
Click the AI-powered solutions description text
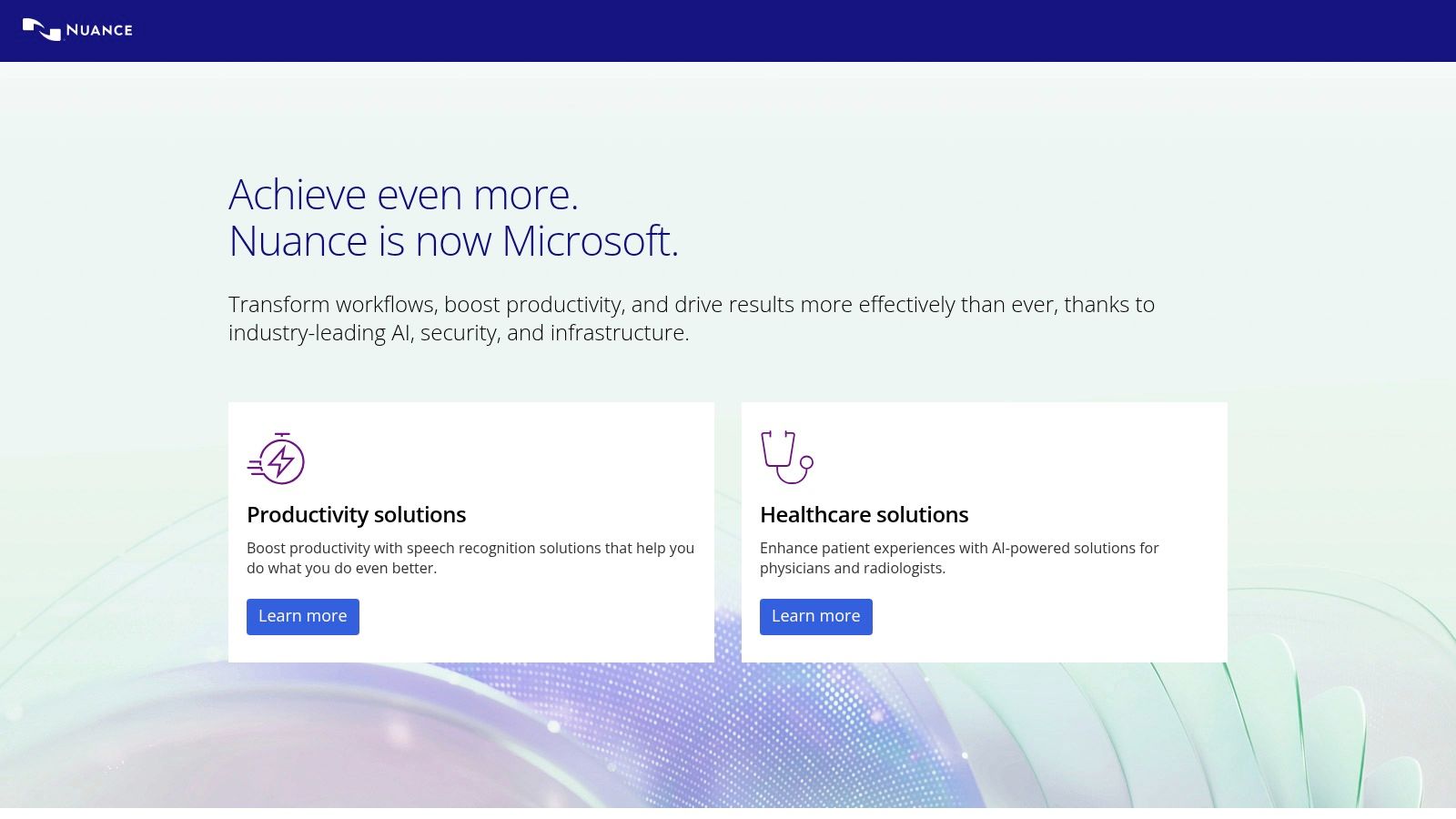pyautogui.click(x=959, y=558)
